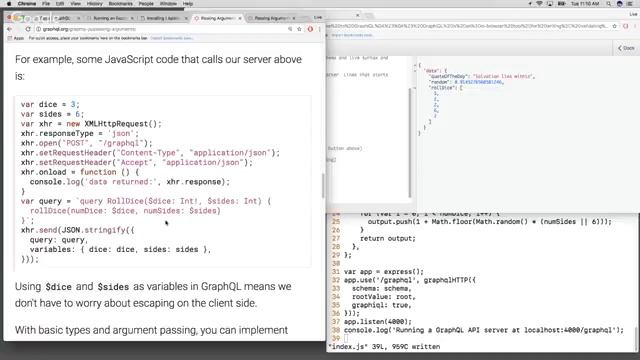The height and width of the screenshot is (360, 640).
Task: Bookmark the graphql.org page with the star
Action: [299, 29]
